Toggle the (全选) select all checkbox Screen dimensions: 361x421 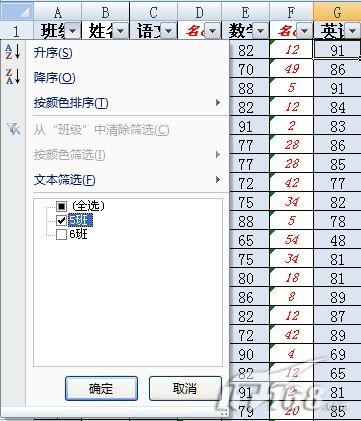(61, 206)
